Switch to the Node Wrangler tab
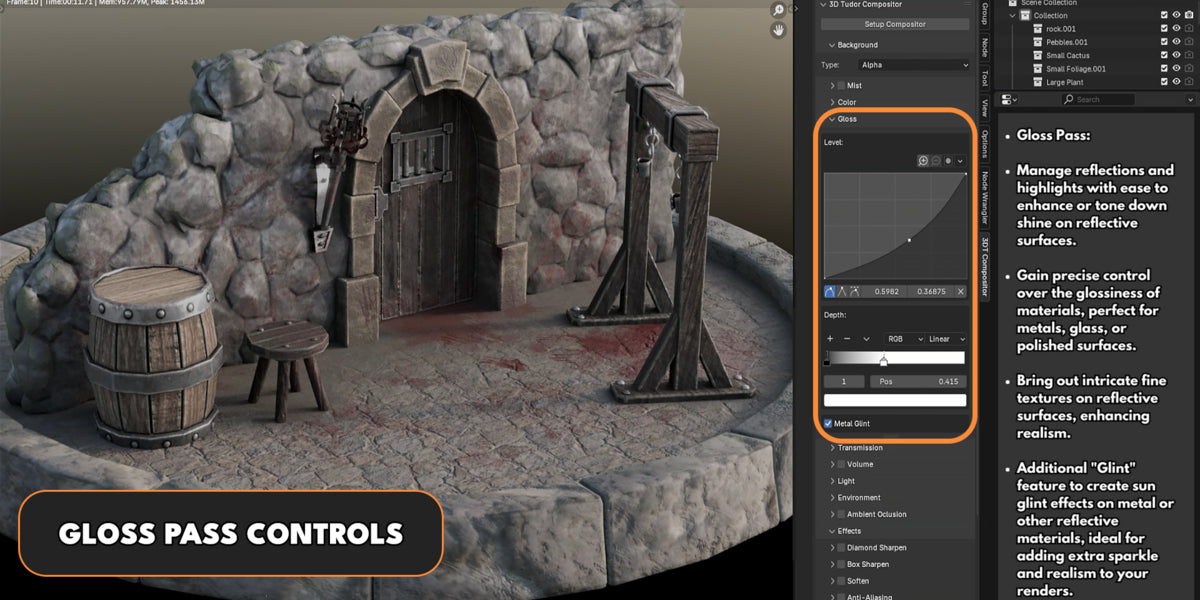The width and height of the screenshot is (1200, 600). pyautogui.click(x=985, y=199)
